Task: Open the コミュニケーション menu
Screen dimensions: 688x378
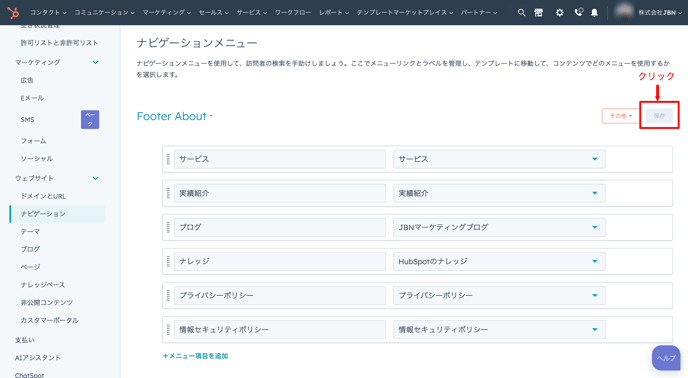Action: (x=104, y=12)
